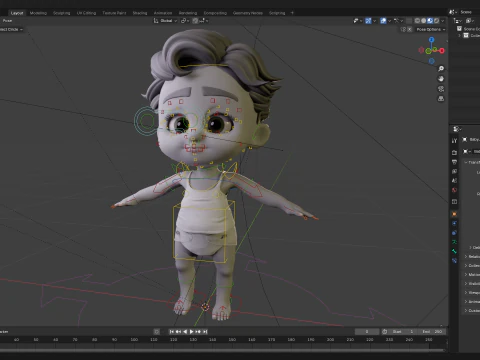The width and height of the screenshot is (480, 360).
Task: Open the Select Circle tool mode dropdown
Action: 11,29
